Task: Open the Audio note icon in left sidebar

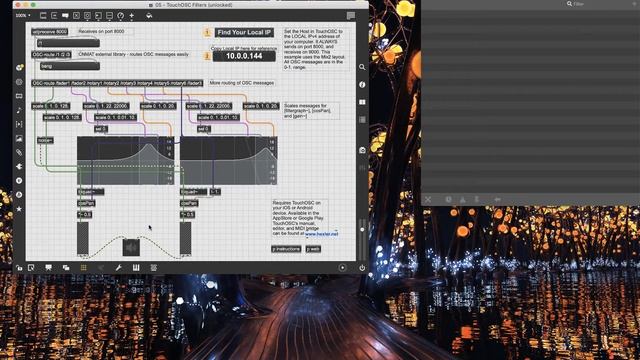Action: point(19,110)
